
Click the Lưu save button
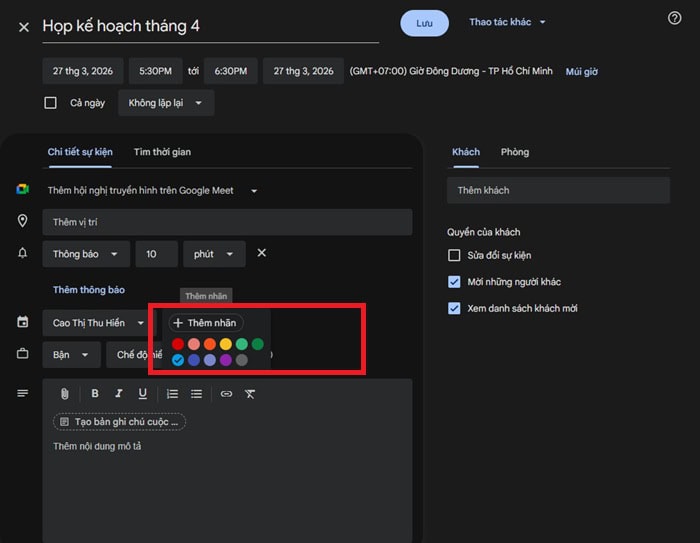424,23
